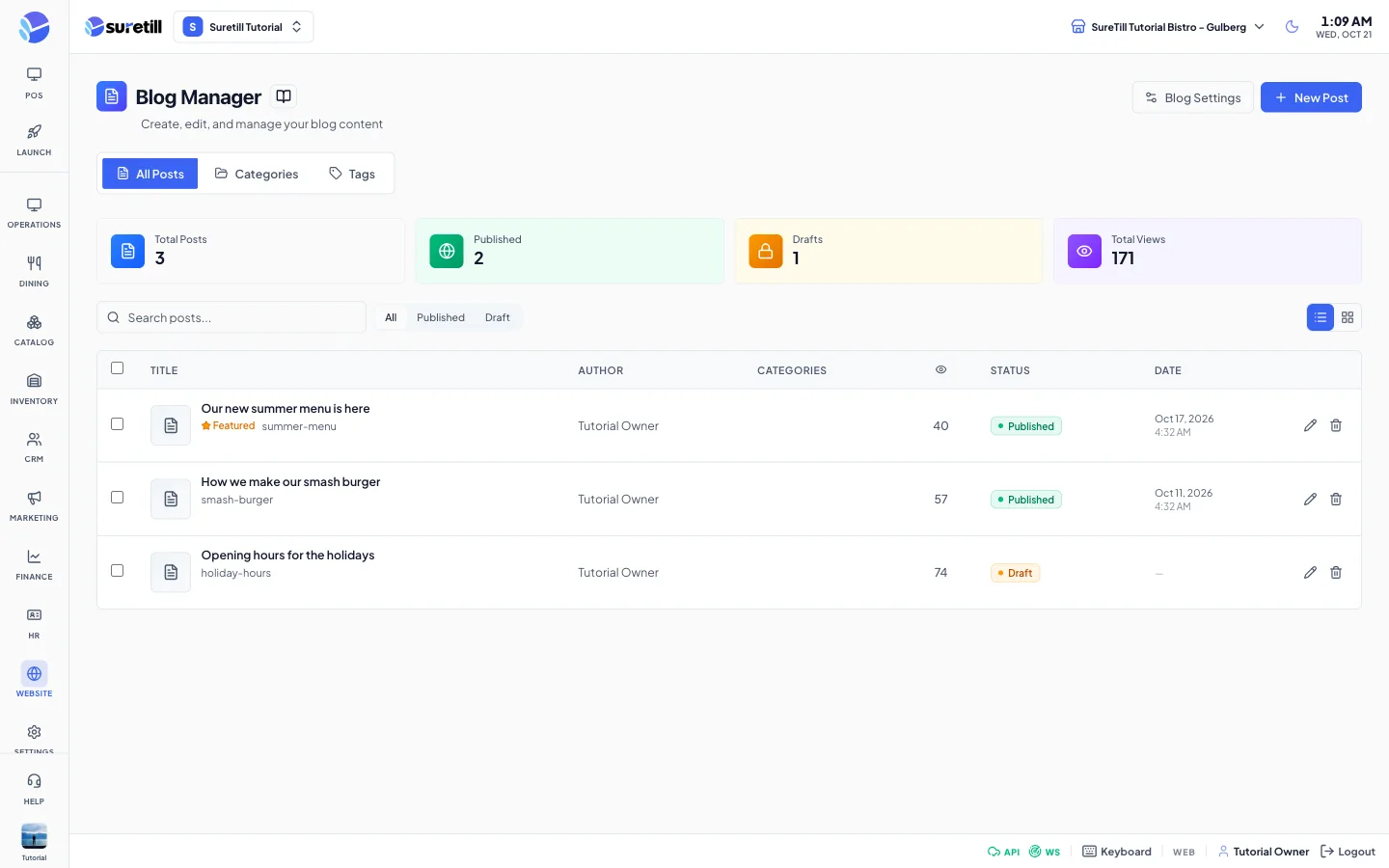
Task: Check the summer menu post checkbox
Action: pyautogui.click(x=118, y=423)
